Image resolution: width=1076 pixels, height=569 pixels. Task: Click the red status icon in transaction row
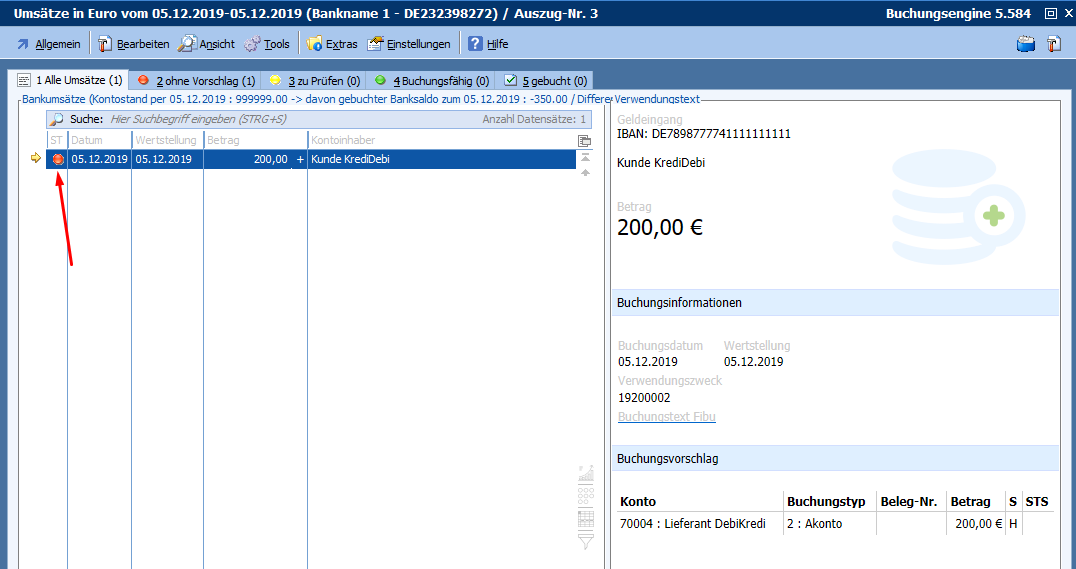coord(57,159)
